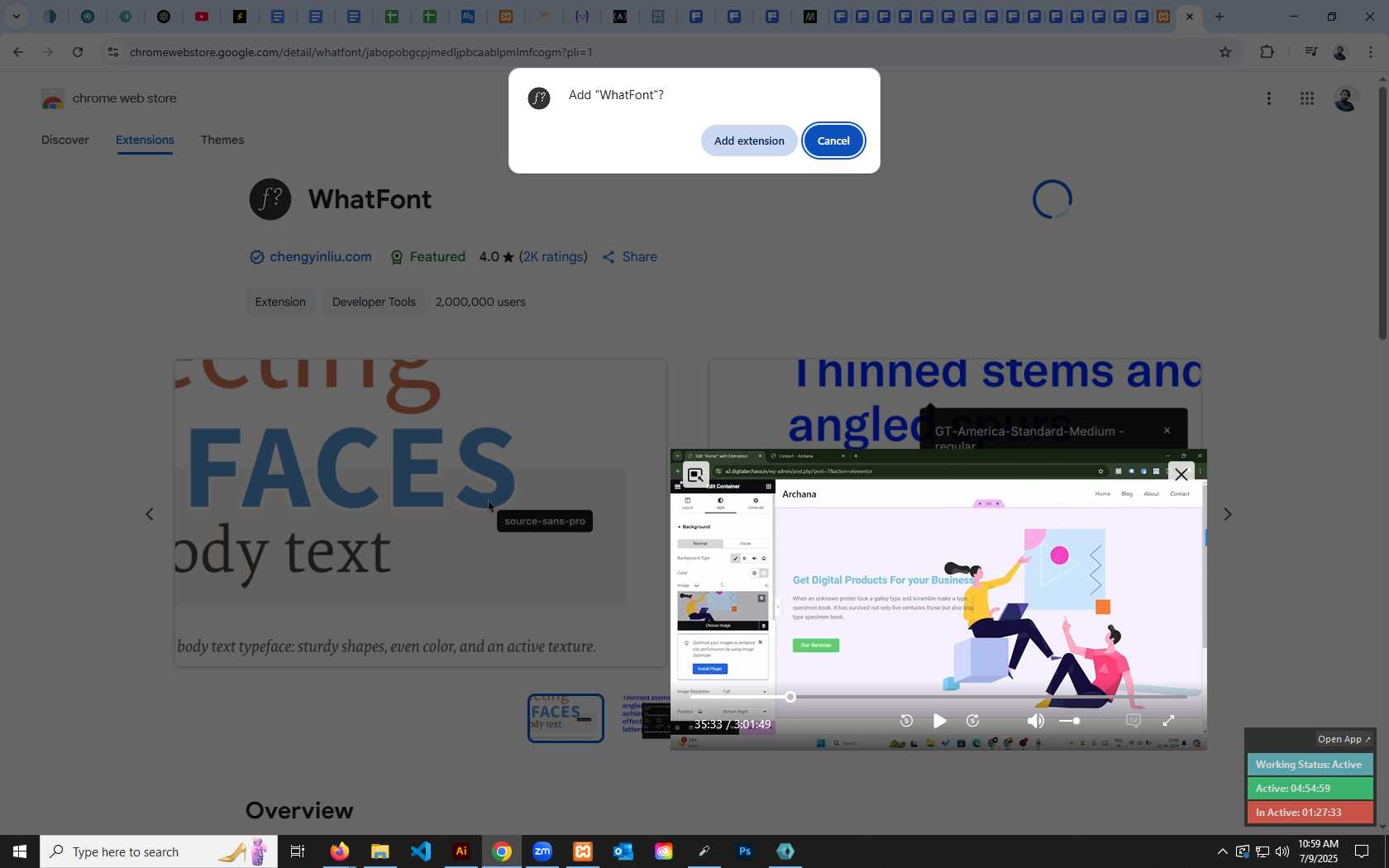Cancel the Add WhatFont dialog
The width and height of the screenshot is (1389, 868).
[833, 141]
